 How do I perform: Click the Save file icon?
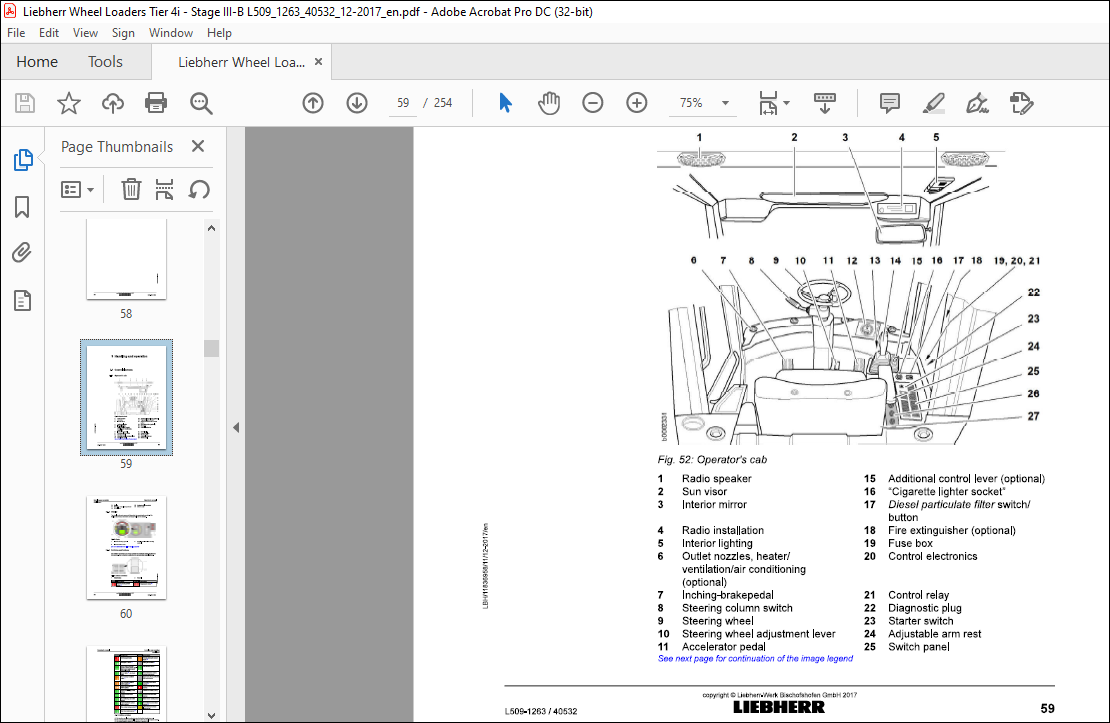point(25,103)
